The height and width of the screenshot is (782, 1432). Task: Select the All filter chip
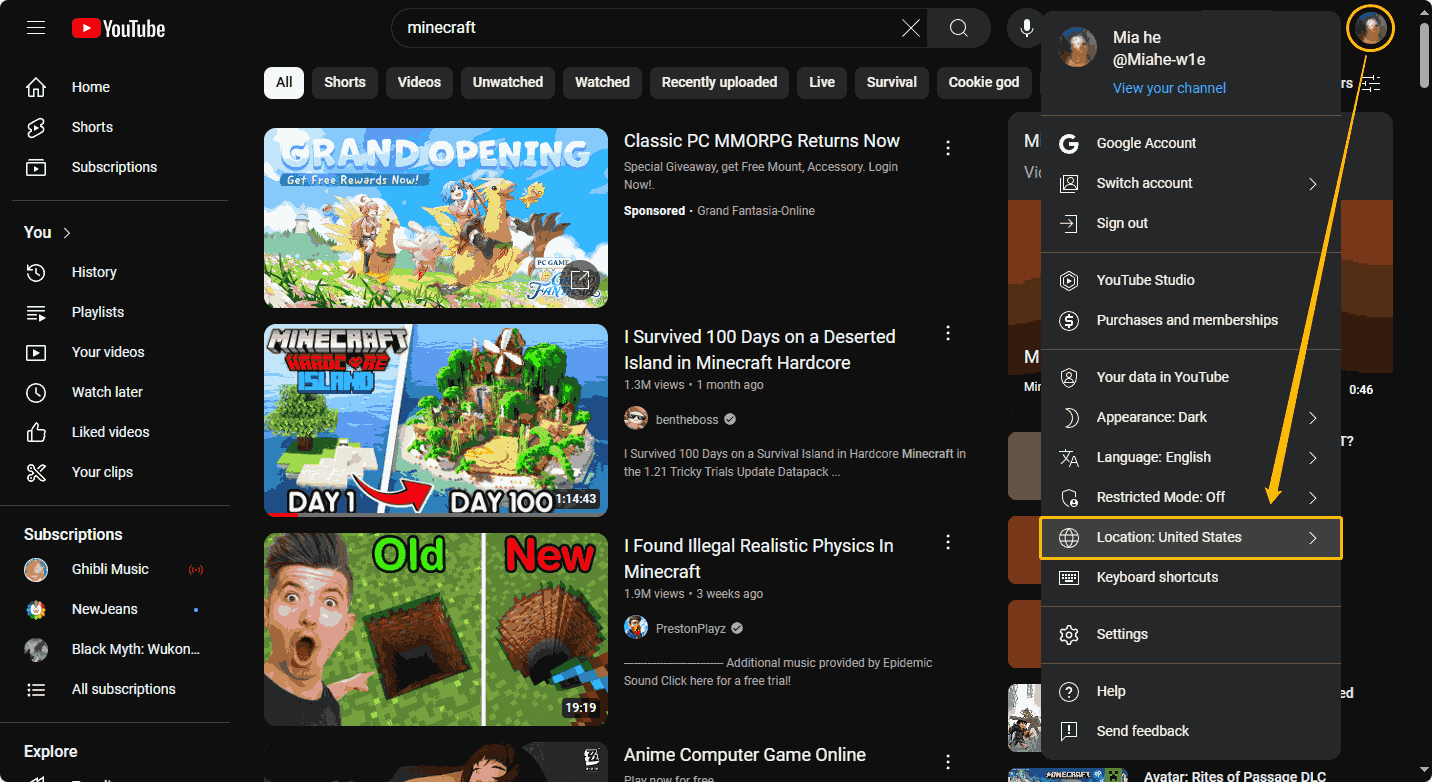point(284,83)
